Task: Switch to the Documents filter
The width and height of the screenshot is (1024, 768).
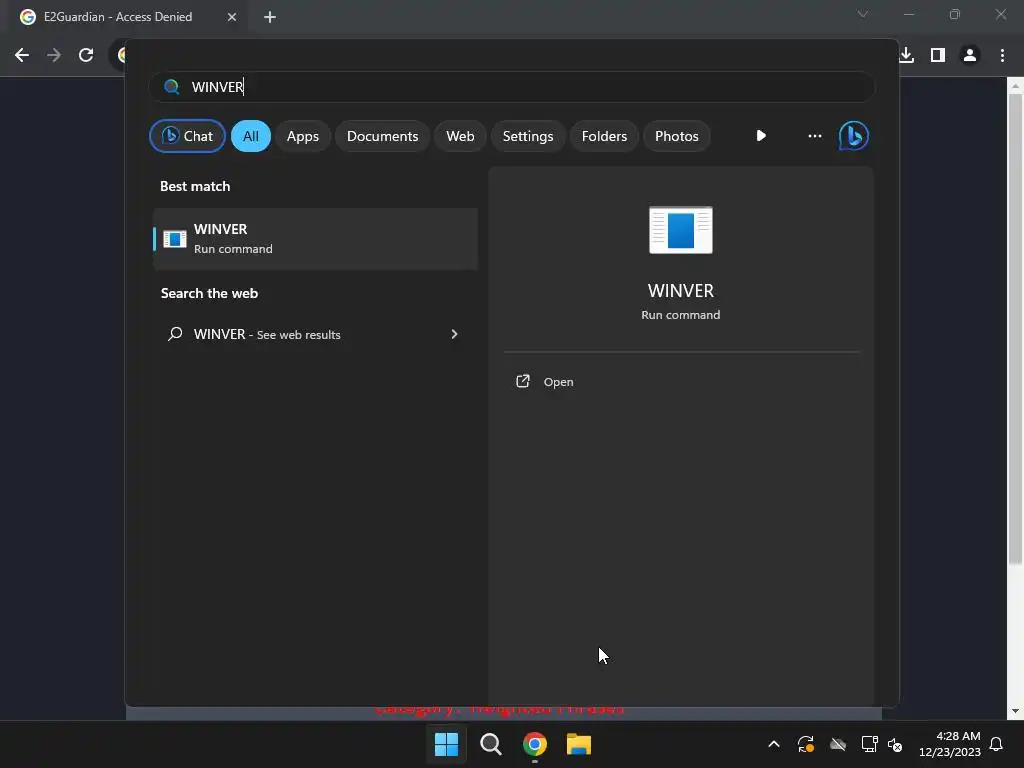Action: coord(382,136)
